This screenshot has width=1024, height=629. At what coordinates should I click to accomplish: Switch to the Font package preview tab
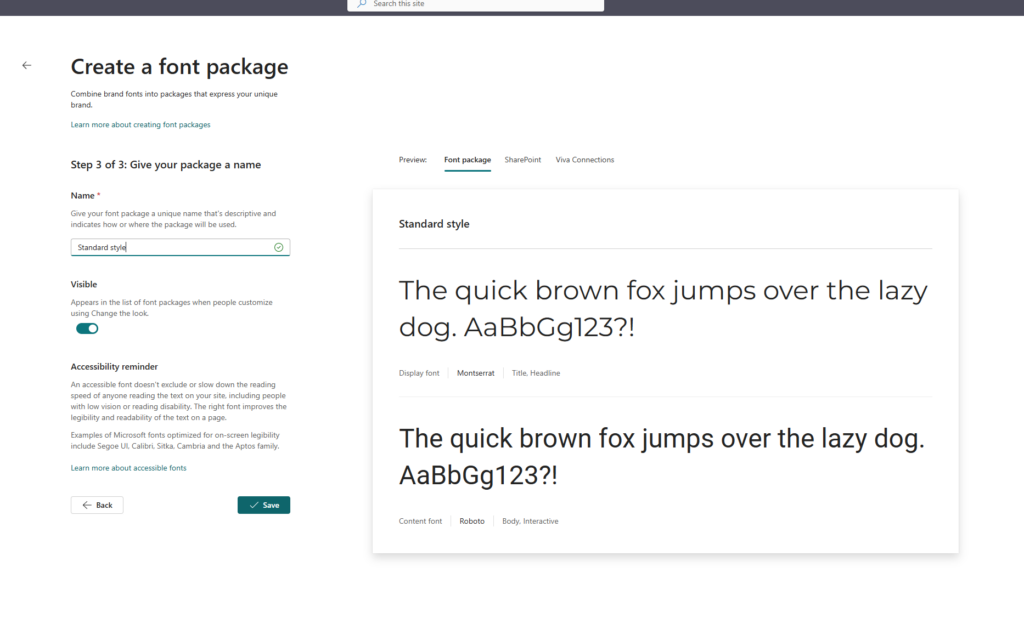coord(468,160)
